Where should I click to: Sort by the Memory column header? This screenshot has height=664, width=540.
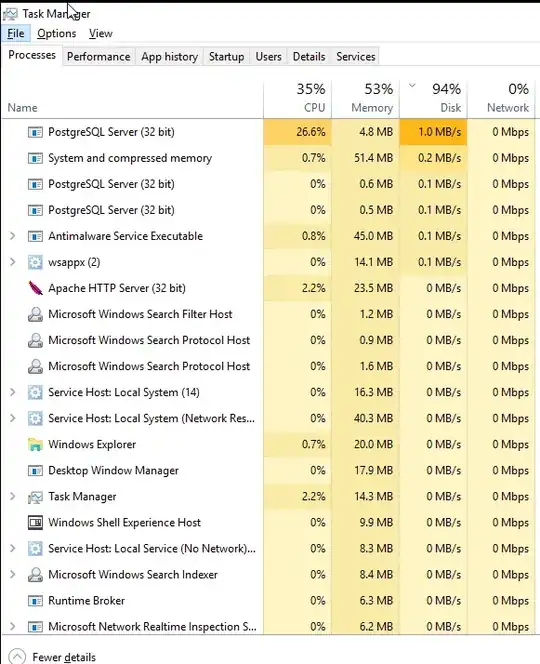pos(366,100)
